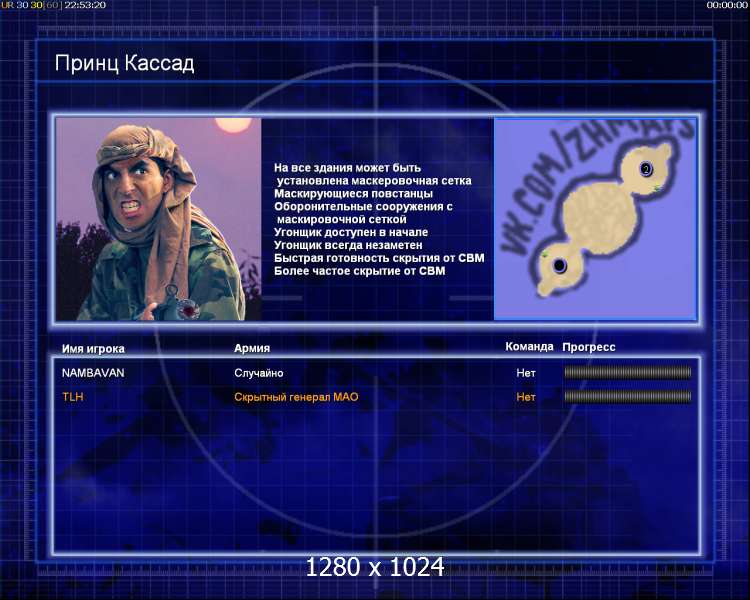Select player name NAMBAVAN
This screenshot has height=600, width=750.
click(93, 373)
